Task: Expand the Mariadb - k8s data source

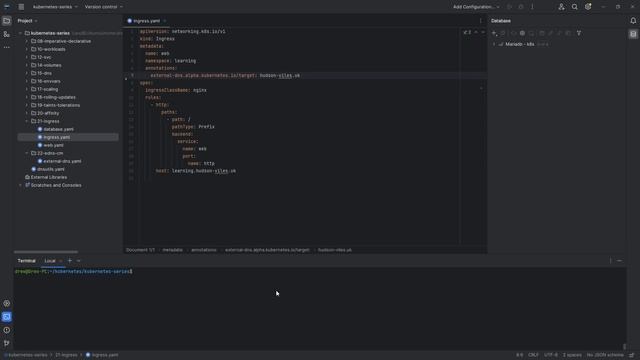Action: point(494,44)
